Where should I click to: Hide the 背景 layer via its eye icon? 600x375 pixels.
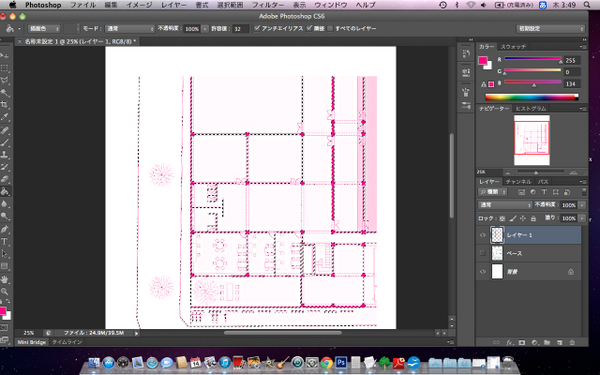pos(483,271)
